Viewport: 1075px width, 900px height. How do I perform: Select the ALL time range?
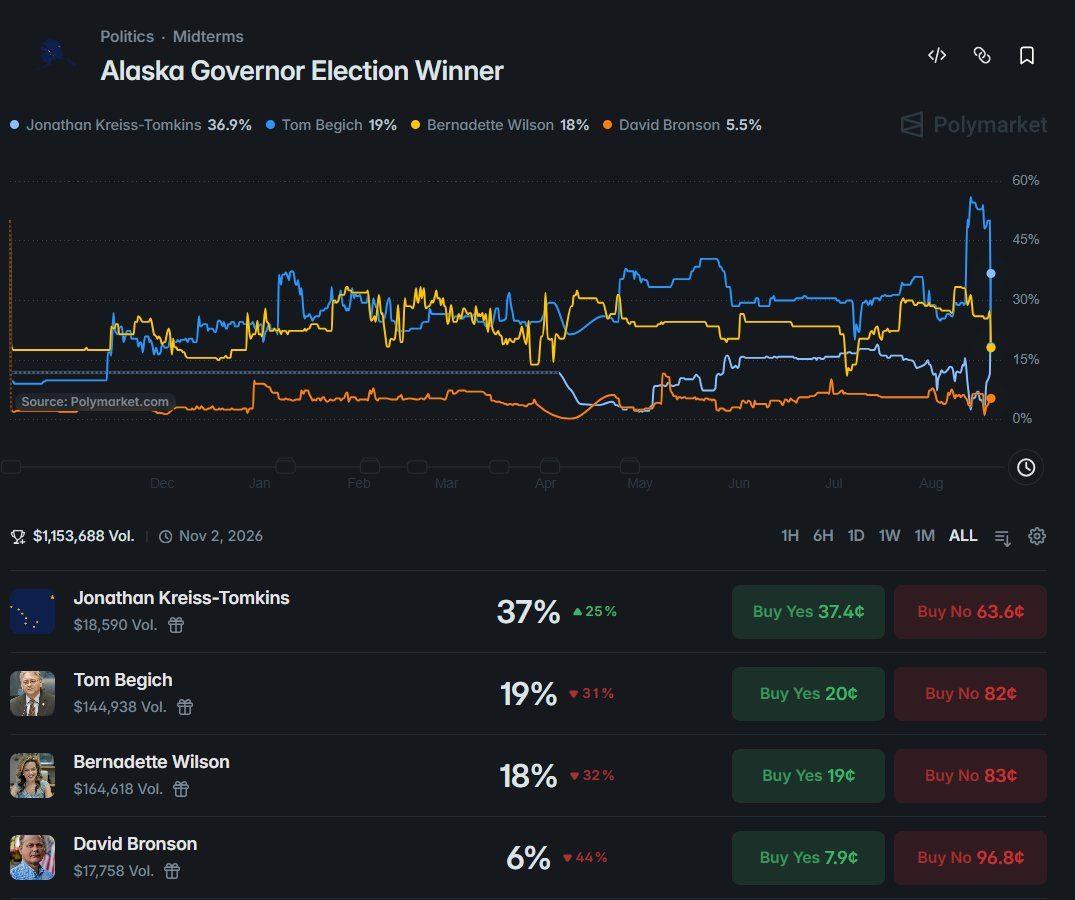963,536
